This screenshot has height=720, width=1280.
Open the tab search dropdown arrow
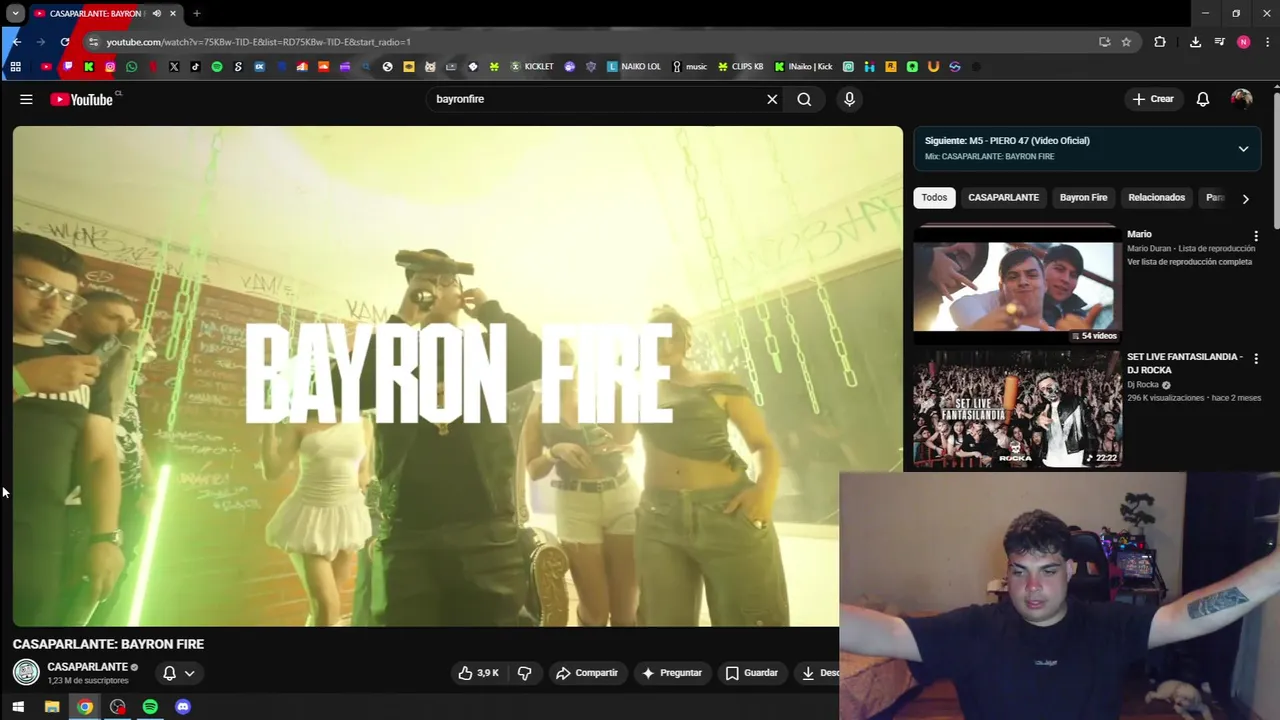pos(15,13)
